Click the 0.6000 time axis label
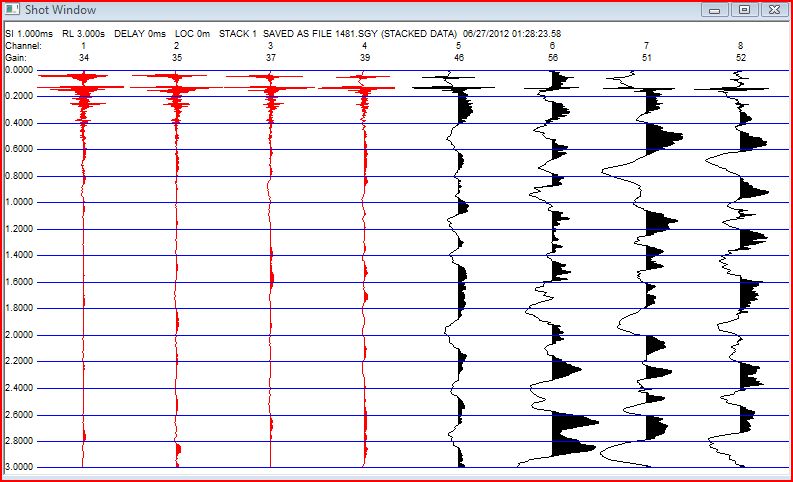Screen dimensions: 793x482 (x=19, y=149)
